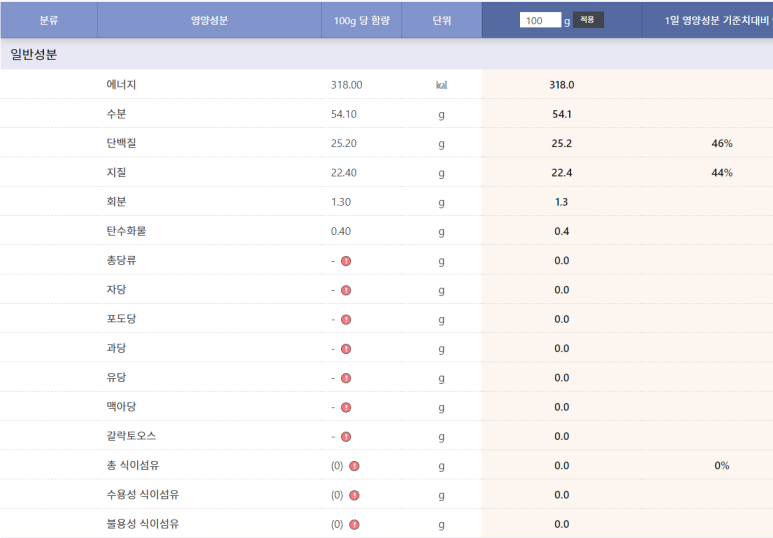Click the bold 1.3 calculated value
Viewport: 773px width, 538px height.
(x=562, y=202)
